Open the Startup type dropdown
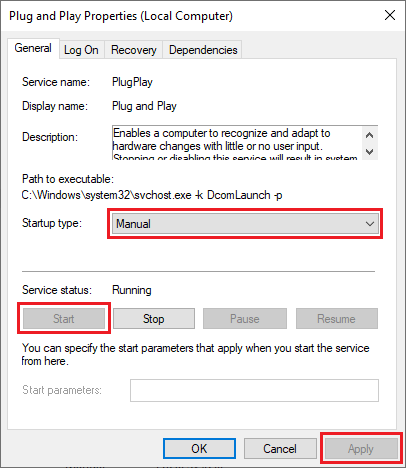The width and height of the screenshot is (406, 468). [x=245, y=224]
